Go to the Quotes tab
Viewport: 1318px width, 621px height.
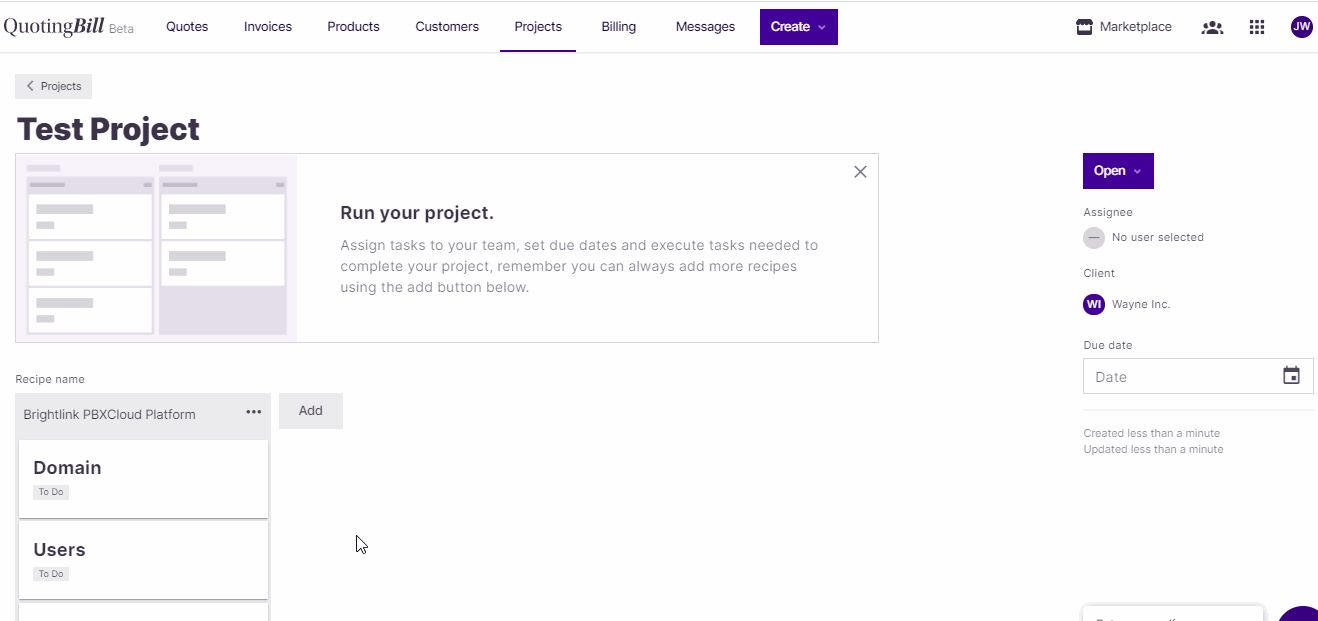pyautogui.click(x=187, y=27)
